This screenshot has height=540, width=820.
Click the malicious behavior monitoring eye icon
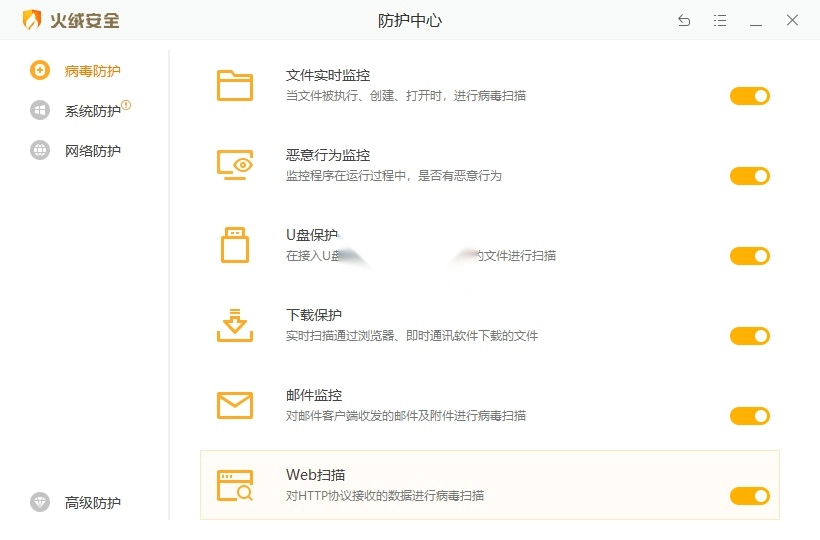tap(235, 165)
